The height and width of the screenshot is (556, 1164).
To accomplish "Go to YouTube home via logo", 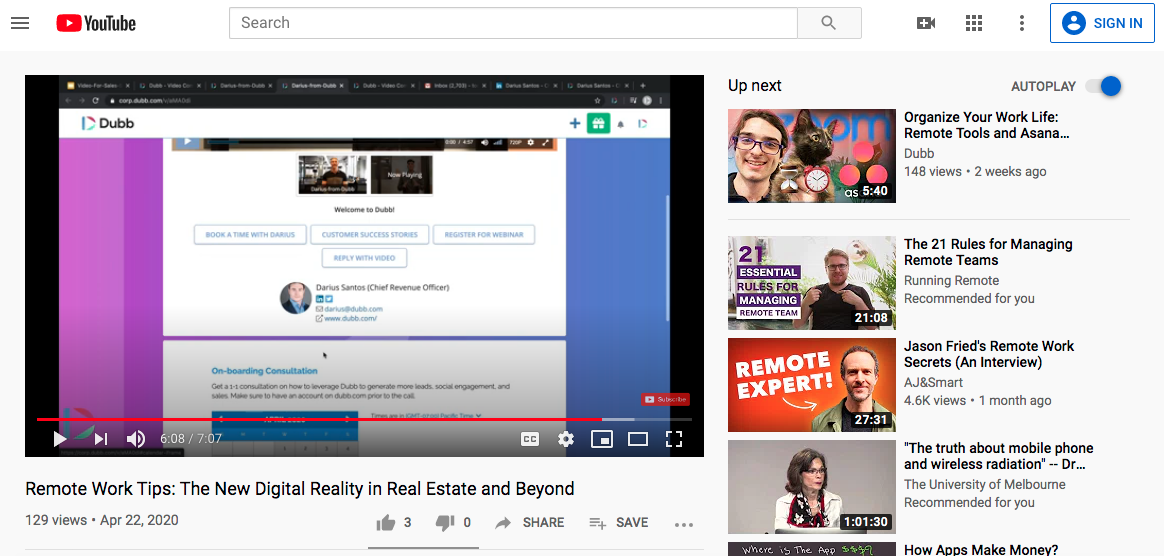I will [97, 24].
